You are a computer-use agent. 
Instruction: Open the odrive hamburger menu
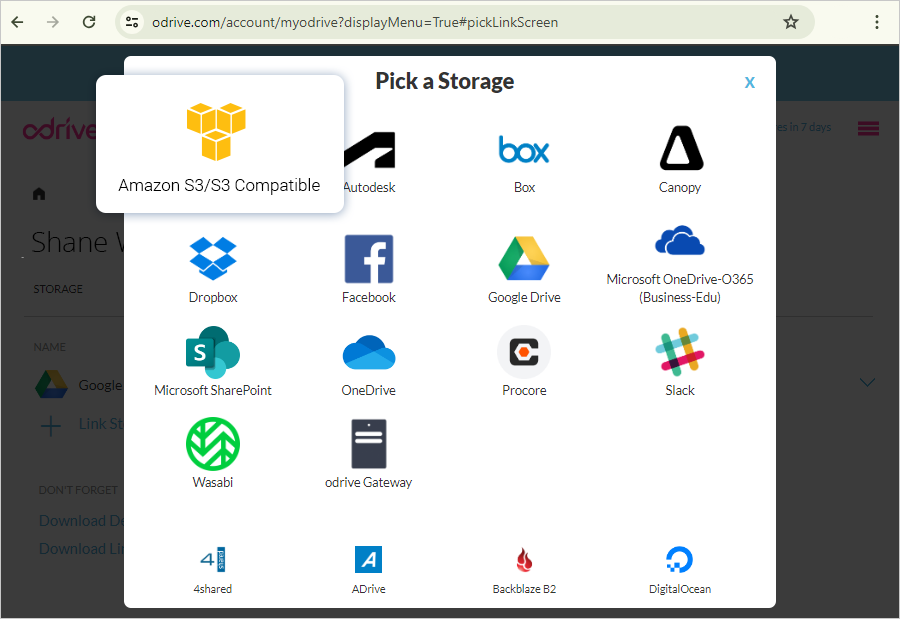[868, 128]
